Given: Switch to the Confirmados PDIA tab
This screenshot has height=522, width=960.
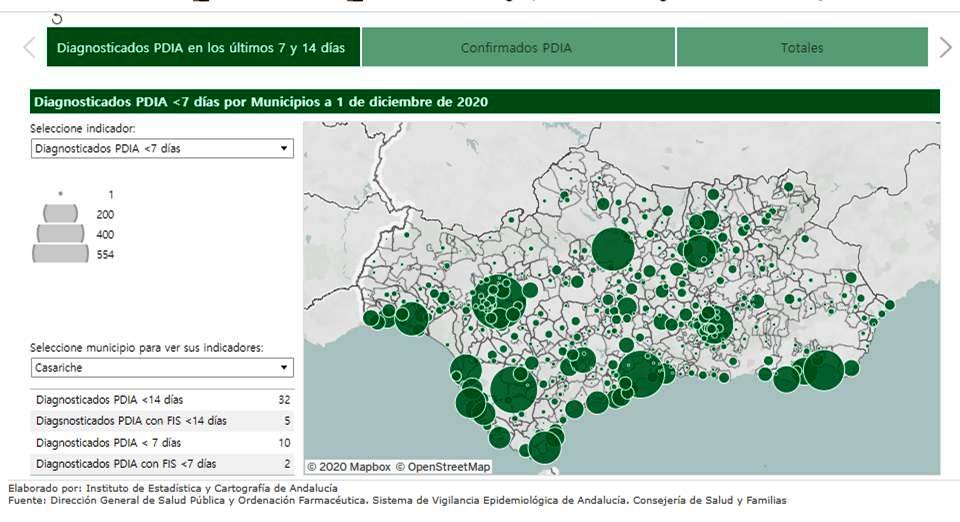Looking at the screenshot, I should point(518,47).
